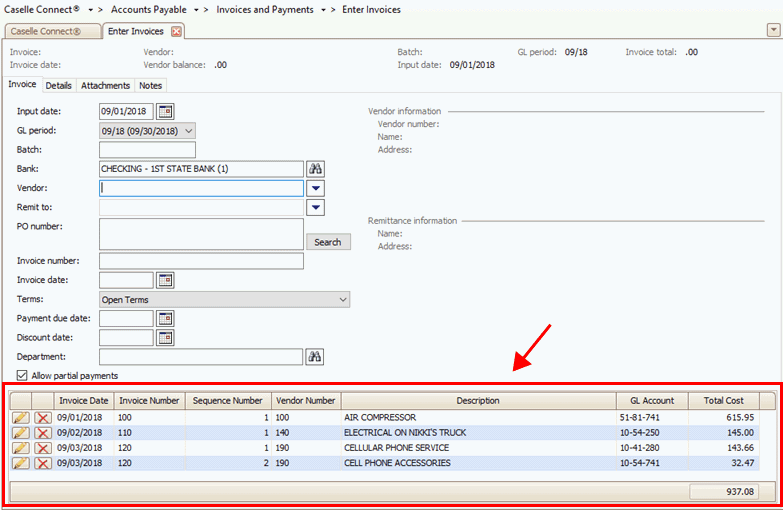
Task: Expand the Terms dropdown
Action: (x=343, y=300)
